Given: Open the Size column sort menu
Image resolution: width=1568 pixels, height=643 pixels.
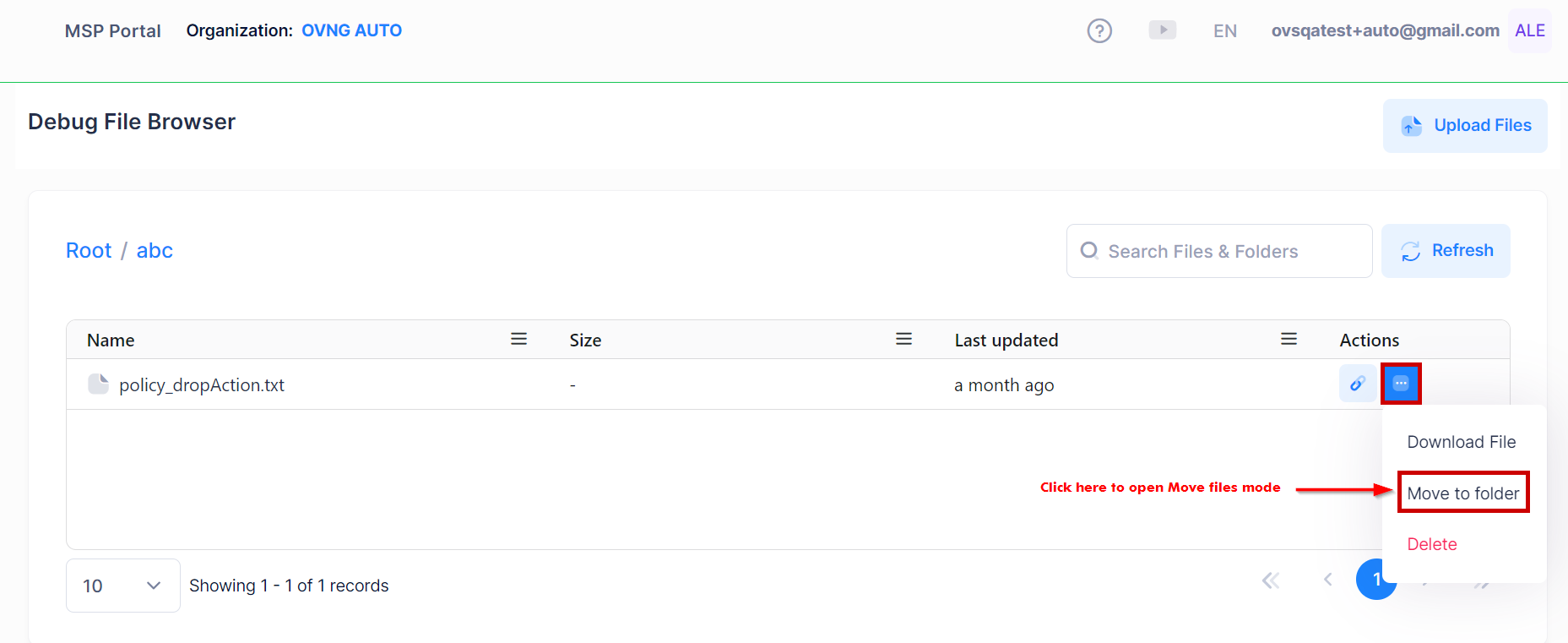Looking at the screenshot, I should 903,339.
